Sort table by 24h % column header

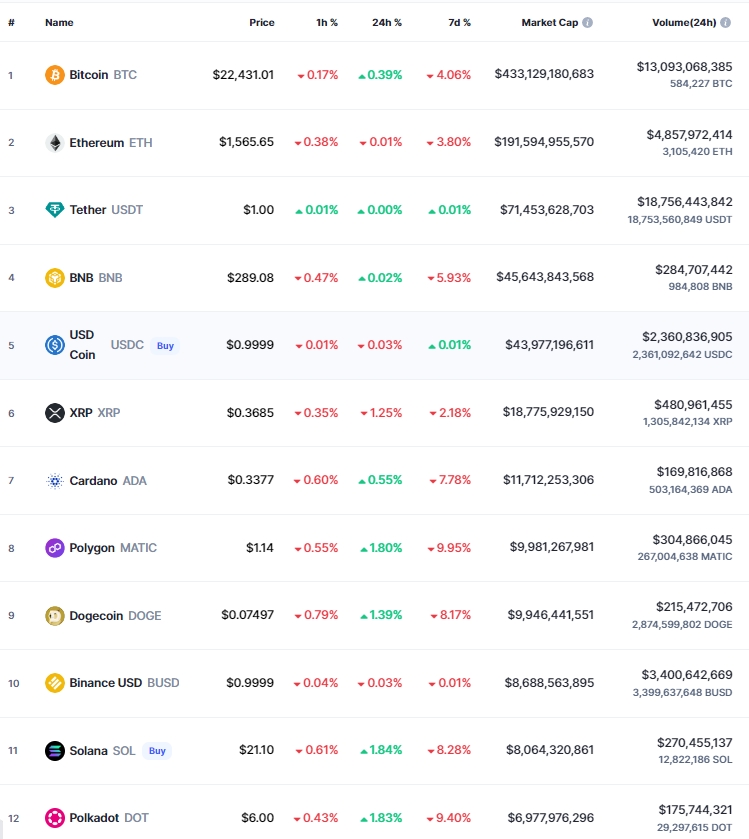387,22
